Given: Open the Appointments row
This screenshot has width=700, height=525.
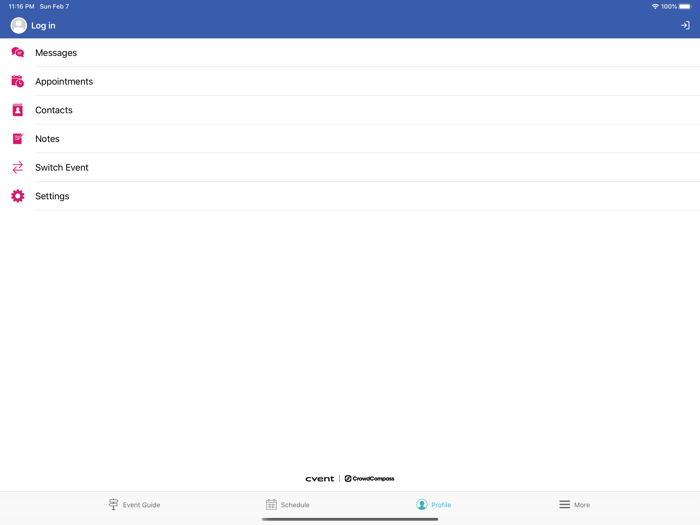Looking at the screenshot, I should point(350,81).
